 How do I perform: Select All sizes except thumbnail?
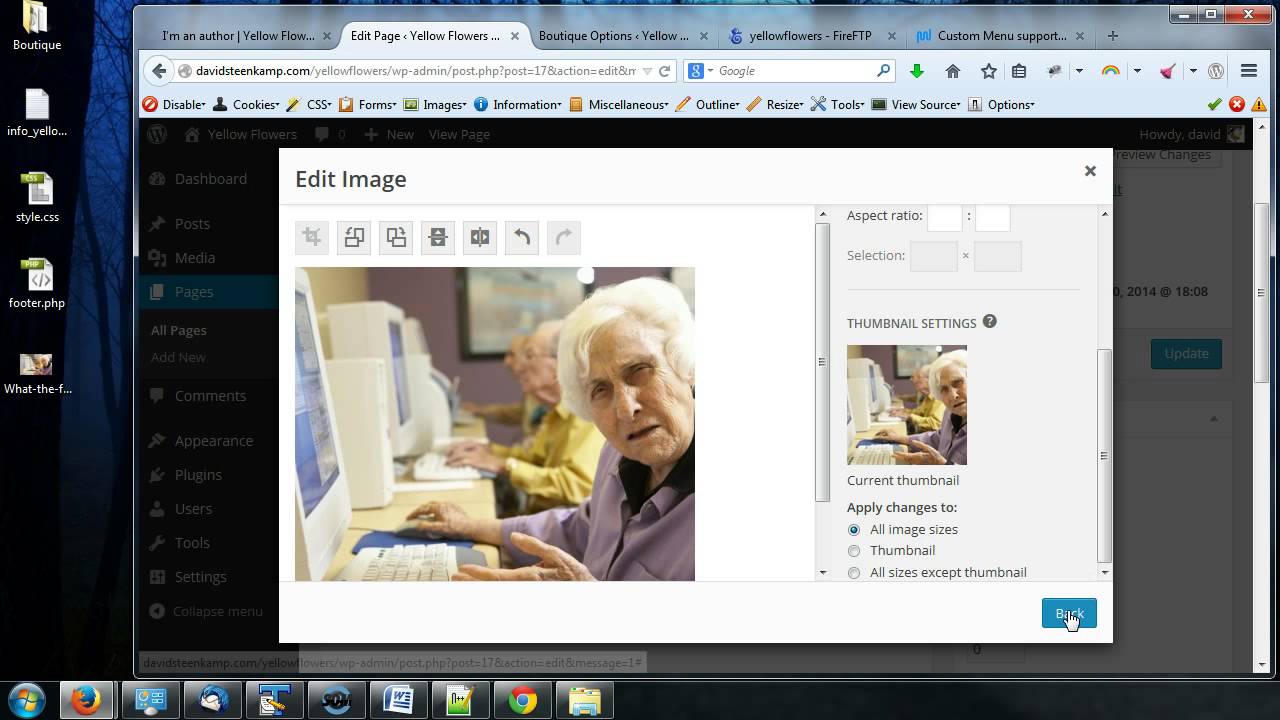click(854, 573)
